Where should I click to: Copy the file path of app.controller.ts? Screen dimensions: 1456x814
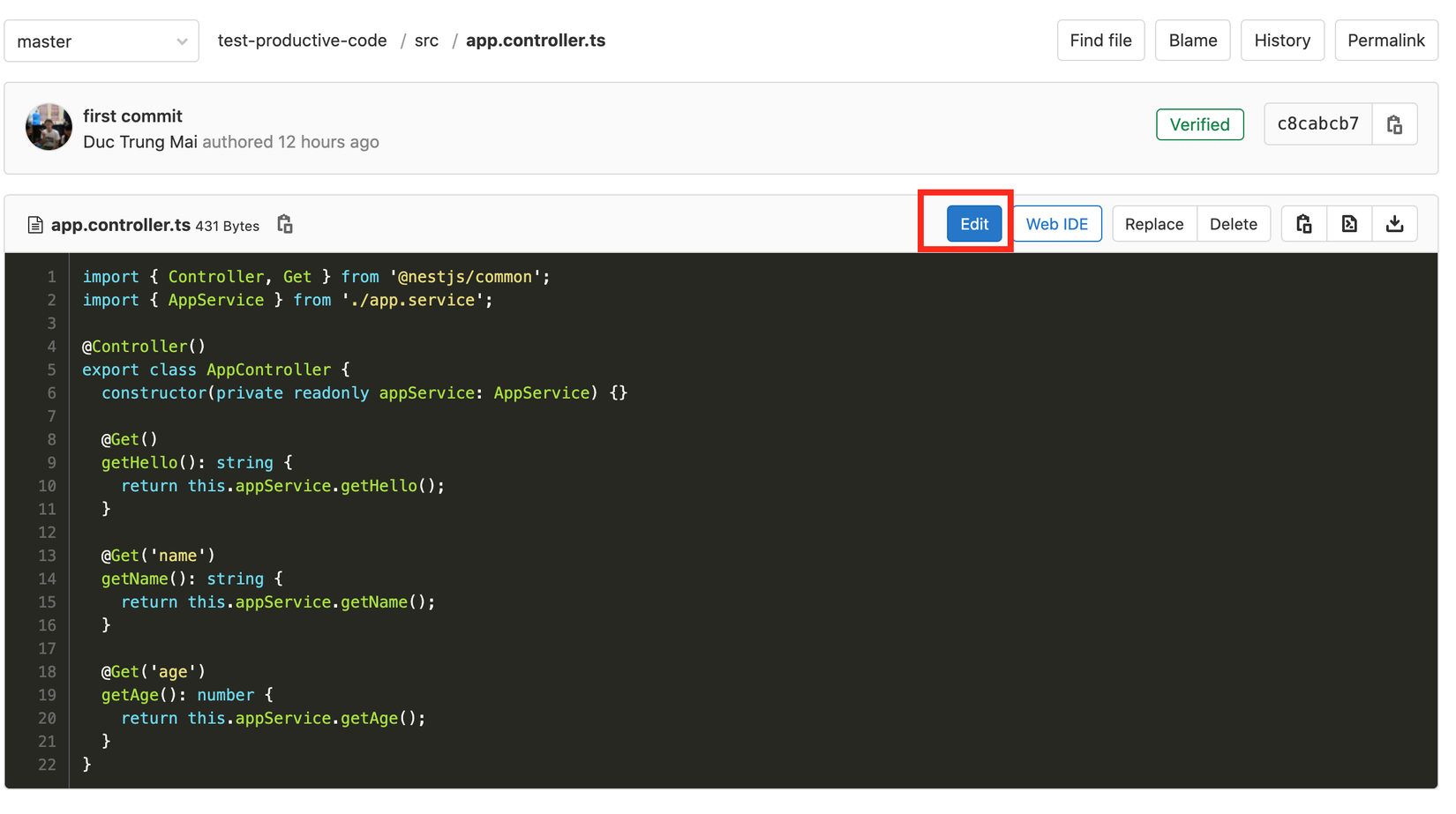(x=284, y=225)
